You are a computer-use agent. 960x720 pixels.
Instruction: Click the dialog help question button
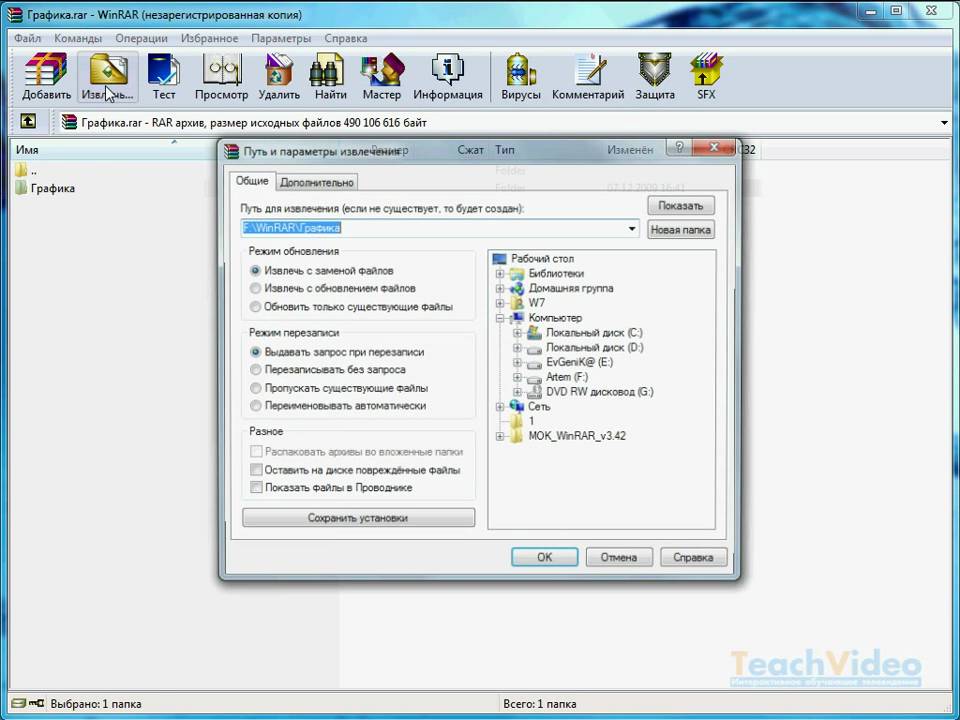tap(678, 148)
